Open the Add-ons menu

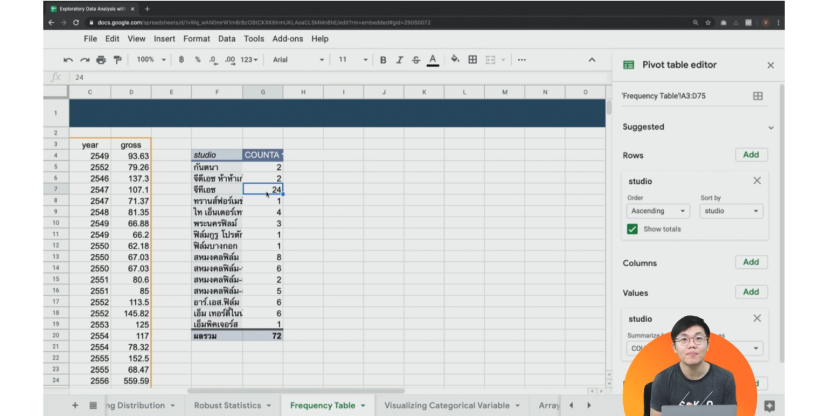click(x=287, y=39)
